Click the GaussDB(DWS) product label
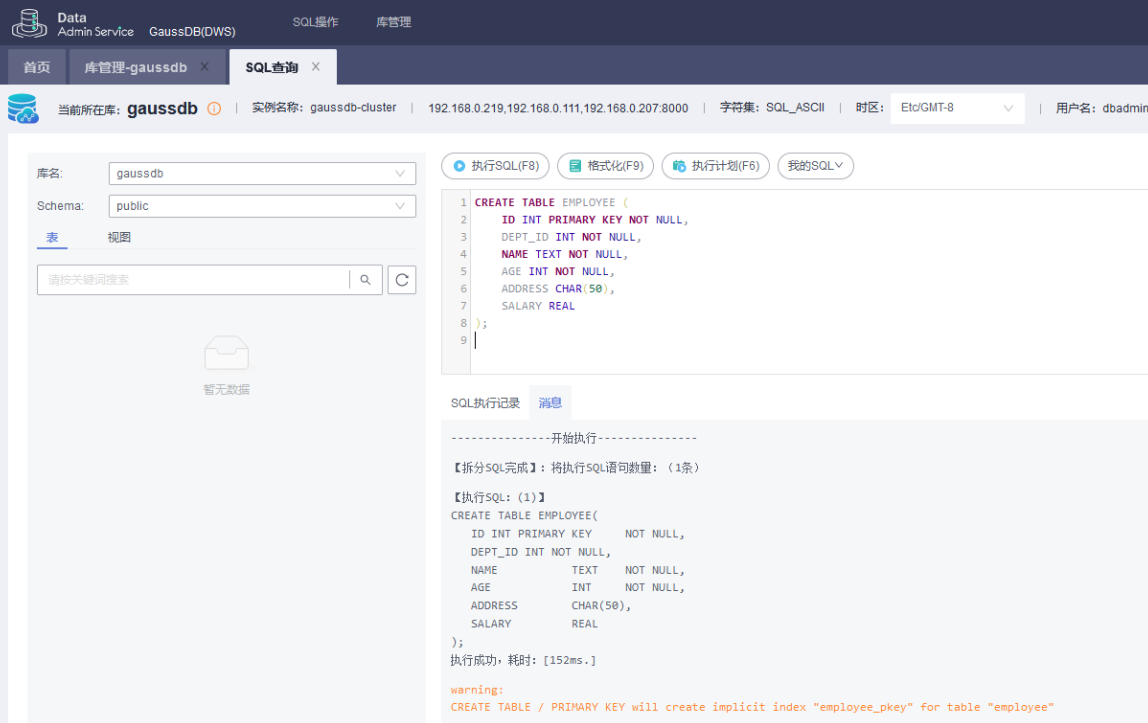The image size is (1148, 723). point(192,31)
